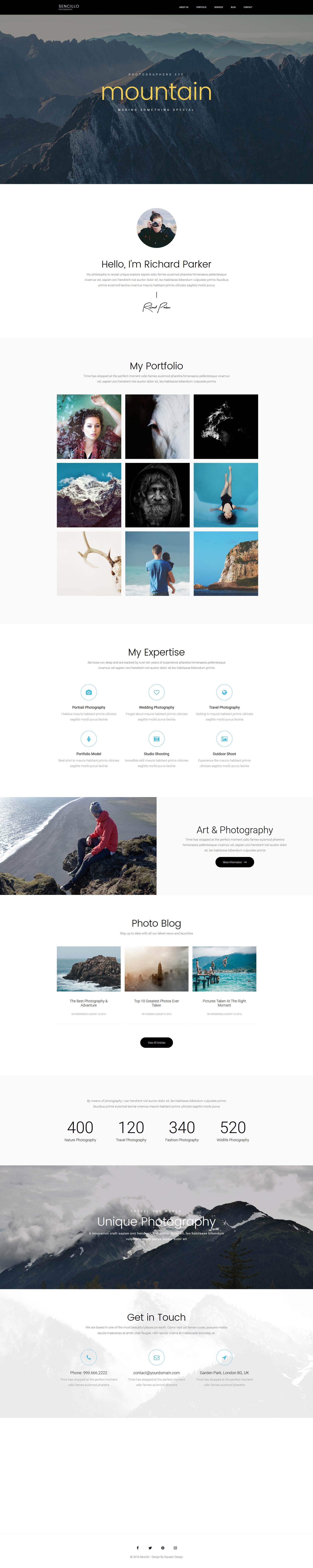Open the blog post 'Top 10 Greatest Photos Ever Taken'
Screen dimensions: 313x1568
[x=156, y=1002]
